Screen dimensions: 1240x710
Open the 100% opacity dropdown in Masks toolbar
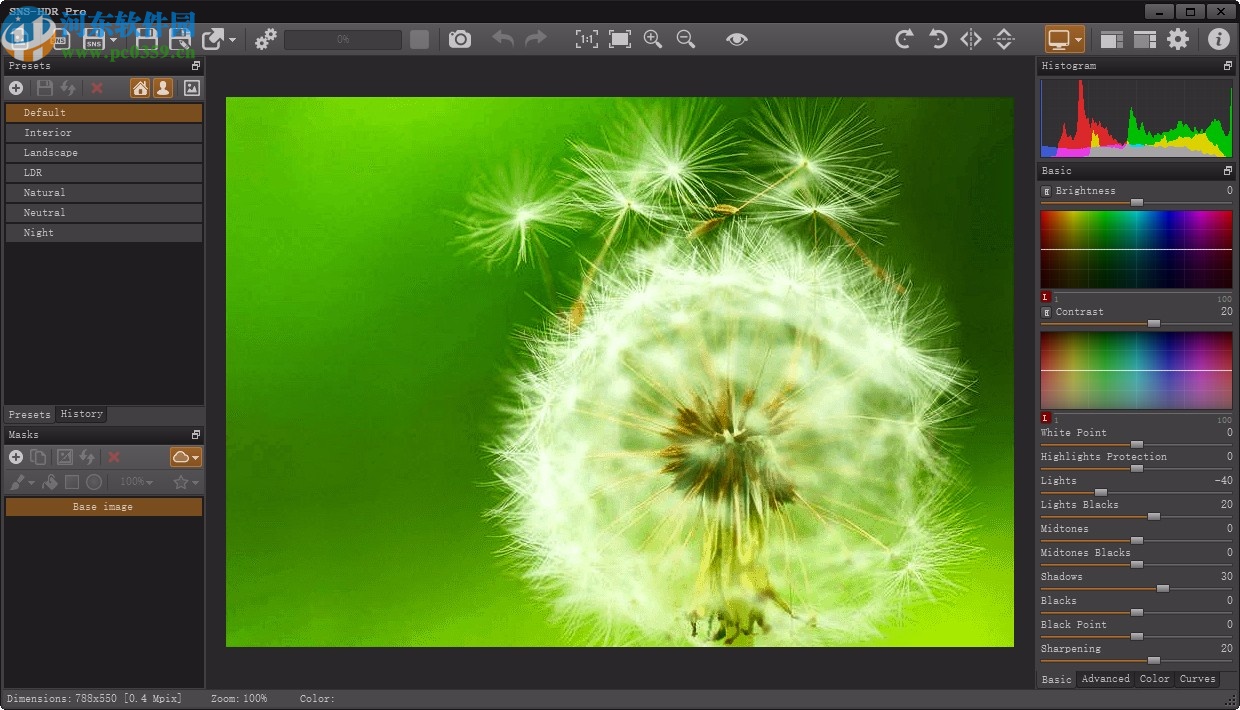tap(136, 481)
